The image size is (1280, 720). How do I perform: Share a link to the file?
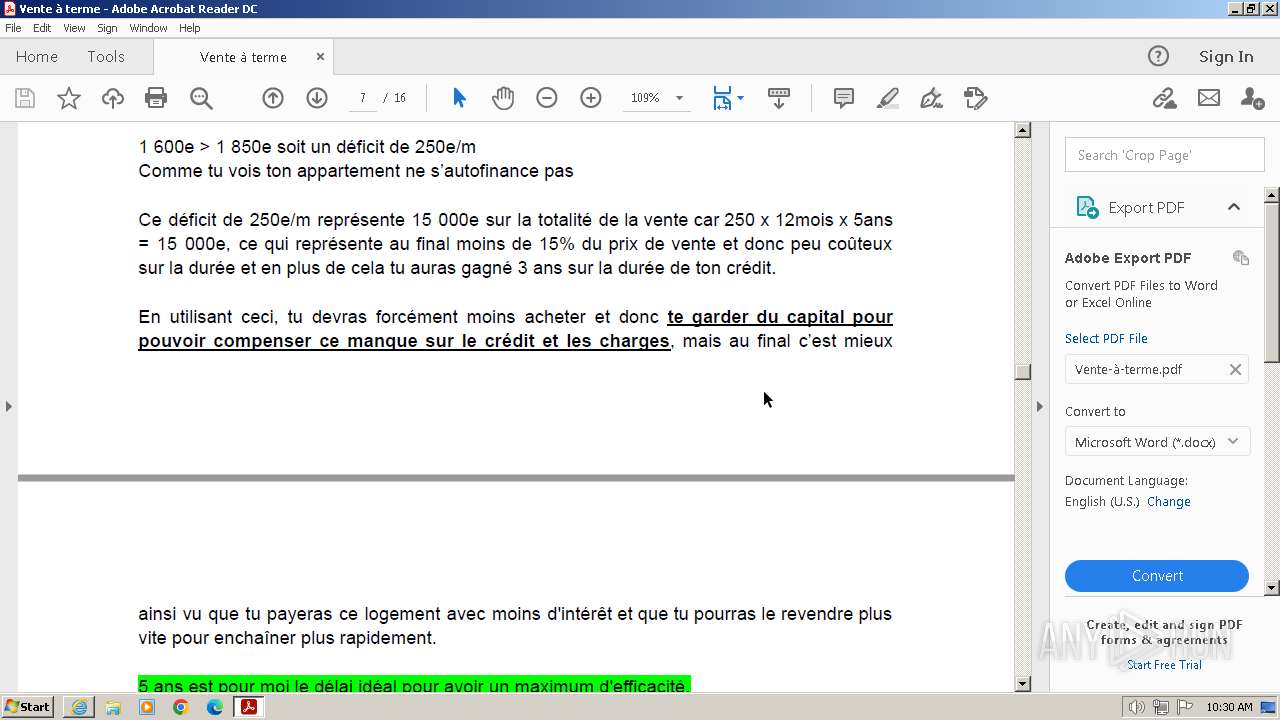[1164, 98]
